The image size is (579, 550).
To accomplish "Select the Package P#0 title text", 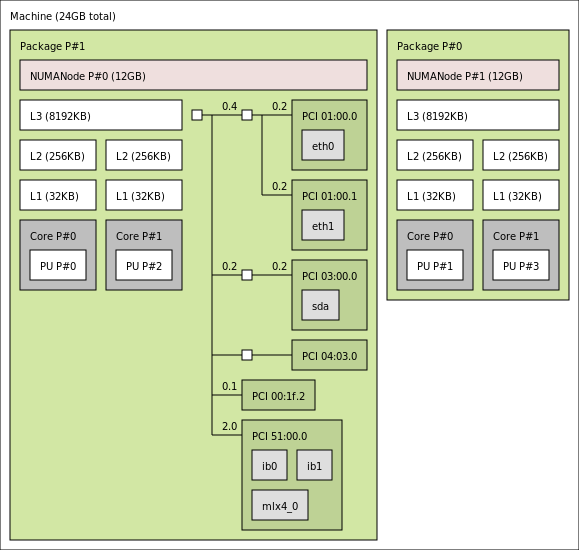I will point(429,46).
